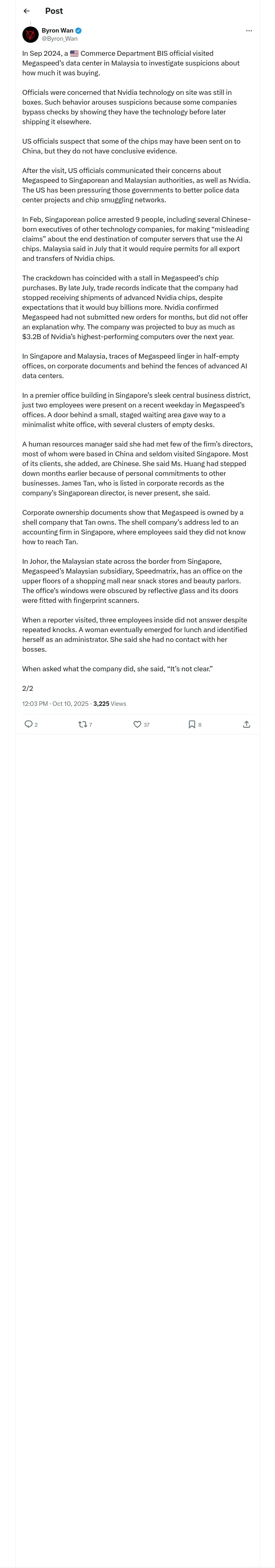Reply to the post via speech bubble icon
The width and height of the screenshot is (275, 1568).
tap(28, 724)
